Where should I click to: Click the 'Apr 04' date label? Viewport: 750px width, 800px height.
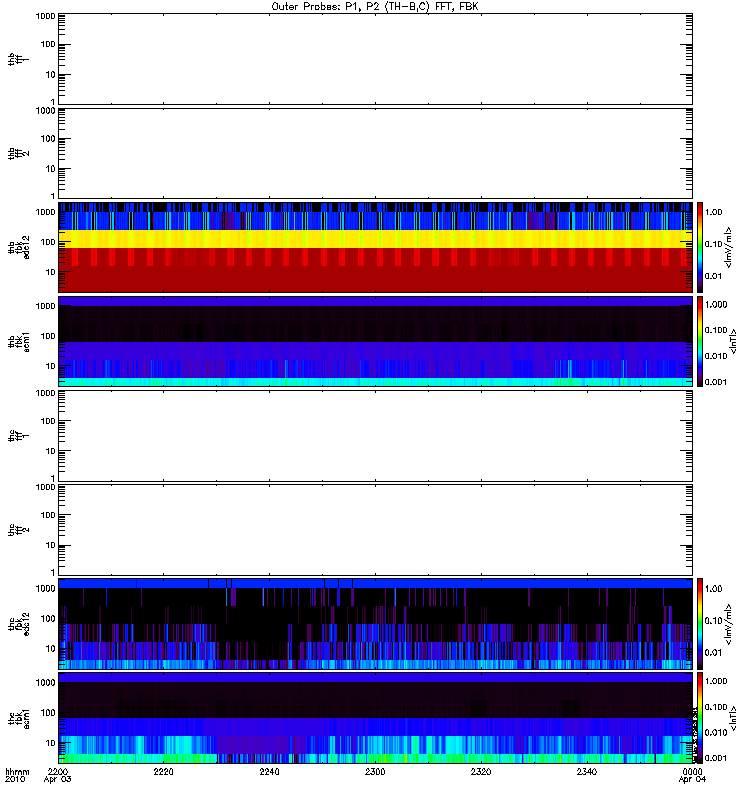coord(692,780)
